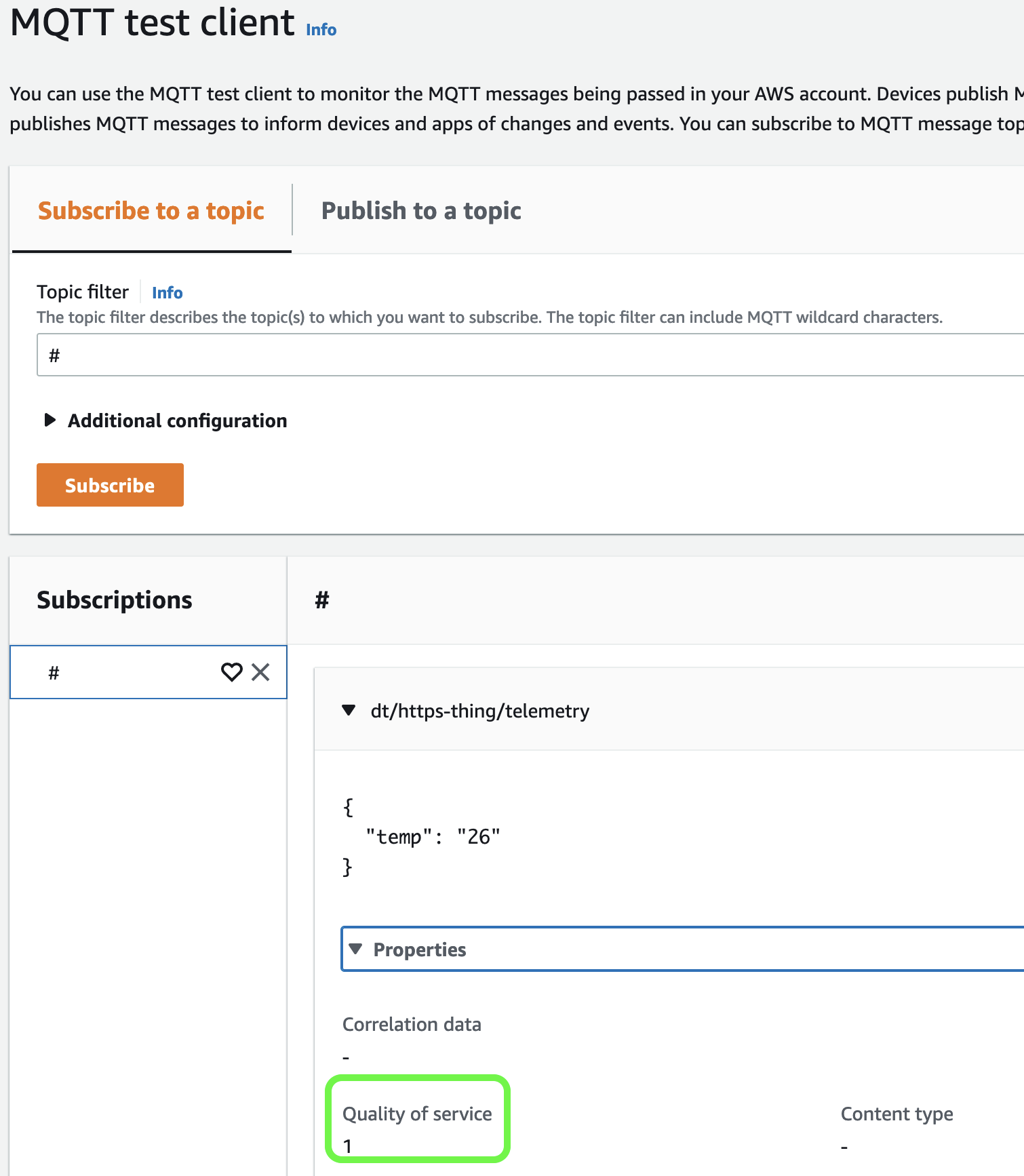The image size is (1024, 1176).
Task: Click the "temp": "26" payload line
Action: tap(433, 837)
